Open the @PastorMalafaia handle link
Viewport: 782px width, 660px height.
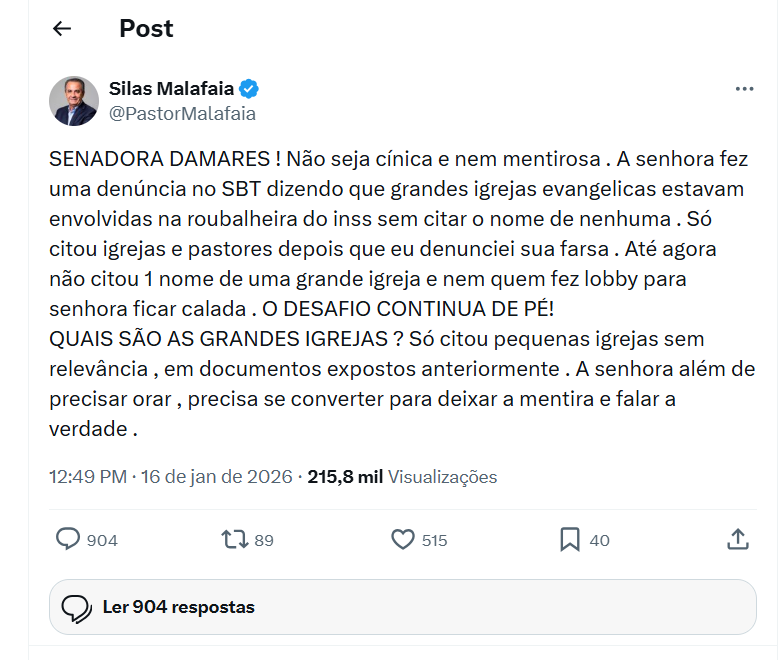click(182, 113)
